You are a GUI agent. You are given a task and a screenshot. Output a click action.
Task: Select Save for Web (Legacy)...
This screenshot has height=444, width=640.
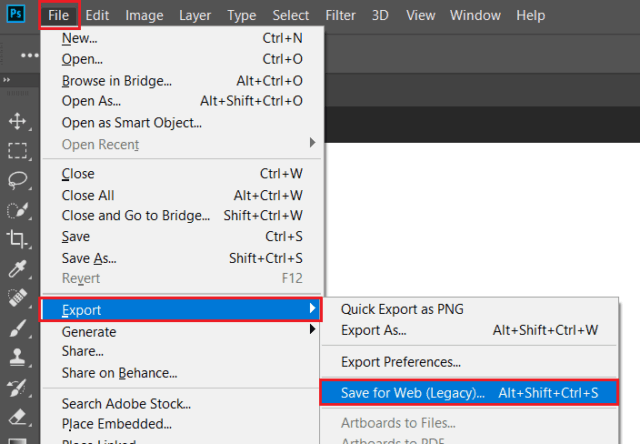tap(469, 393)
